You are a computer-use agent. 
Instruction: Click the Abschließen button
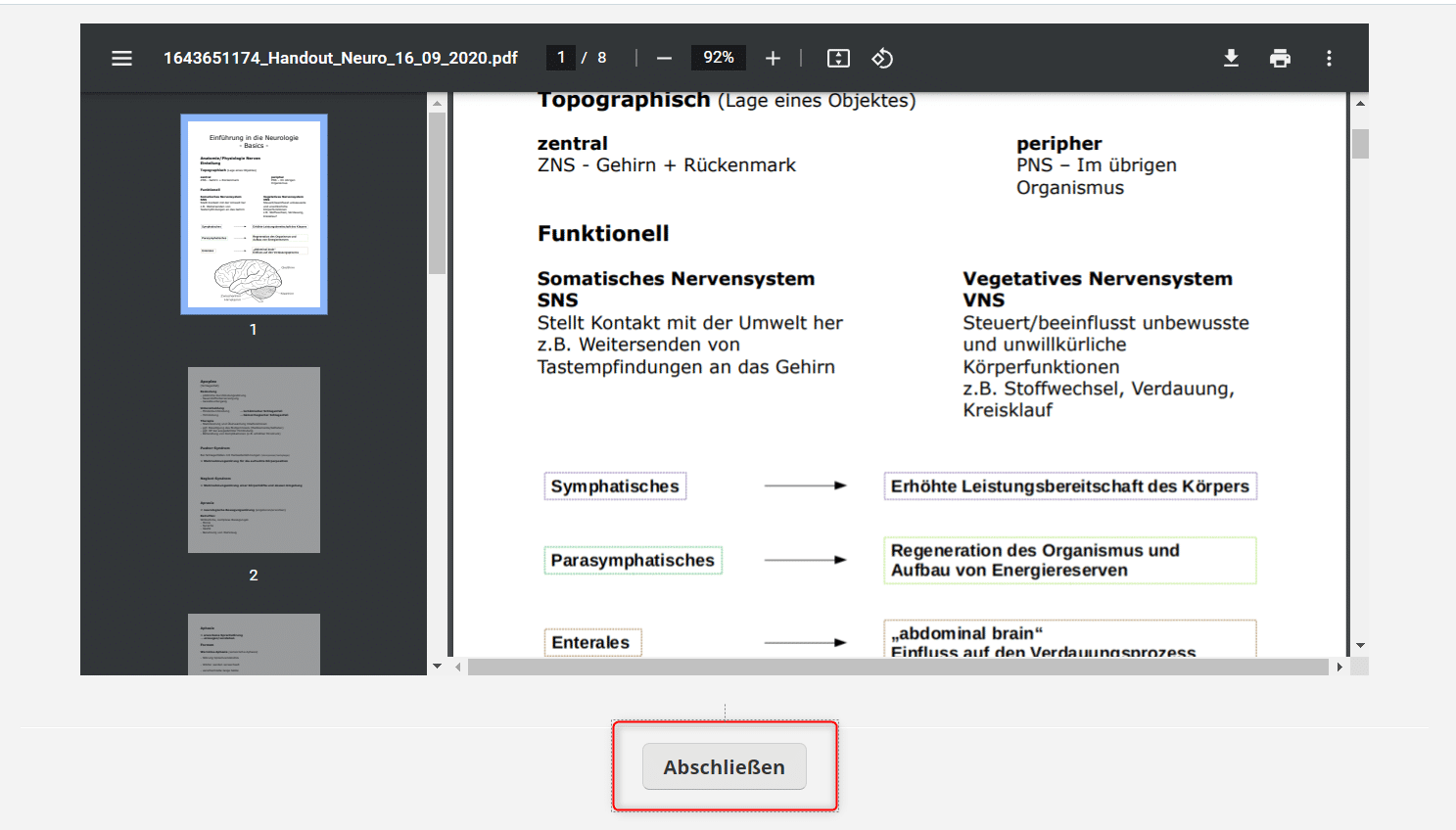coord(725,766)
